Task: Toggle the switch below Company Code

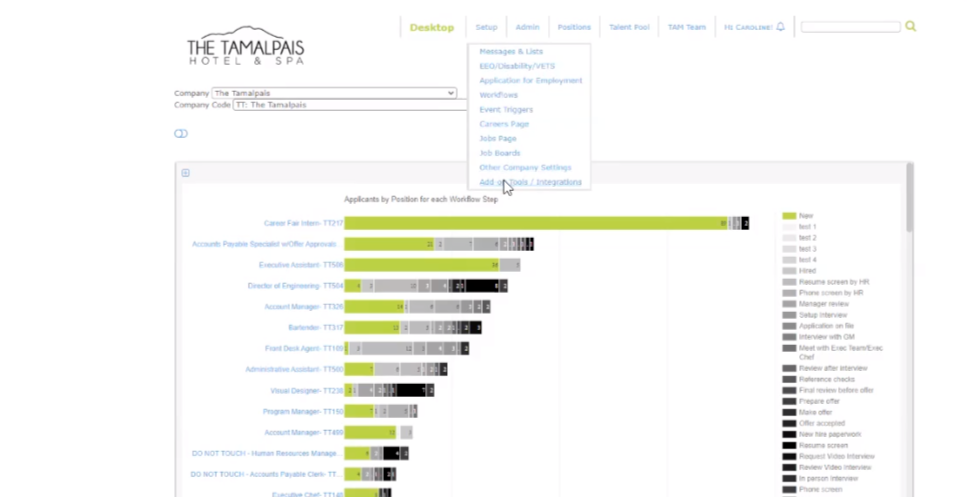Action: 181,134
